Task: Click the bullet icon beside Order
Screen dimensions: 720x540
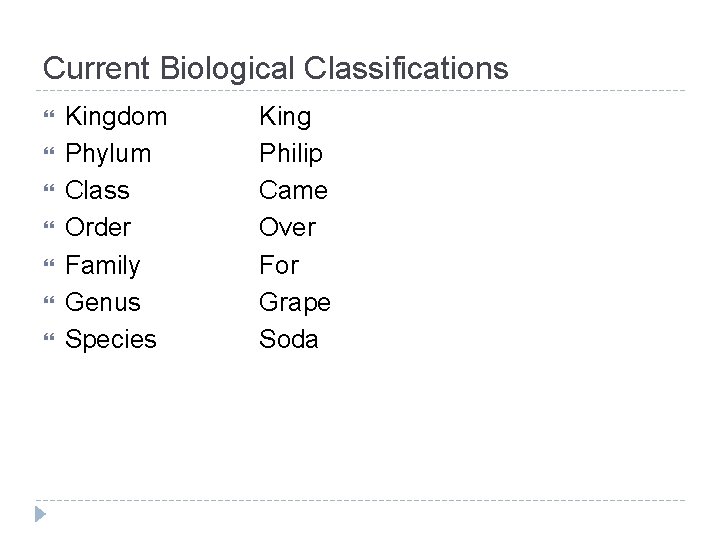Action: (49, 228)
